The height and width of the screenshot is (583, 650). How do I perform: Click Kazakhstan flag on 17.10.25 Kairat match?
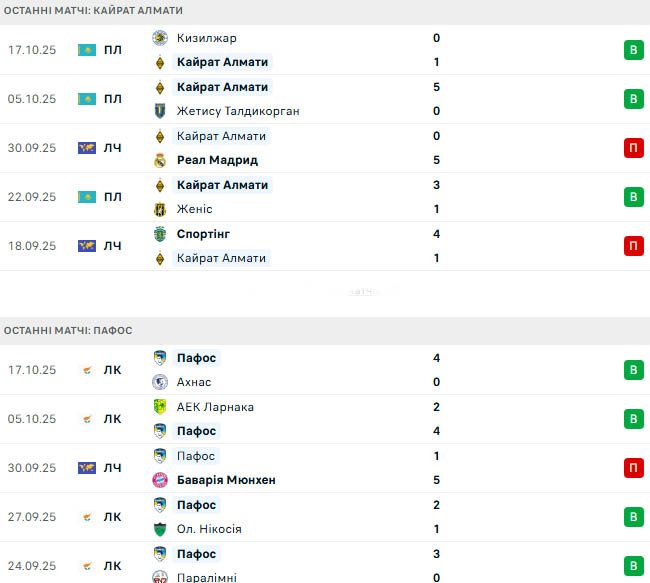tap(87, 50)
